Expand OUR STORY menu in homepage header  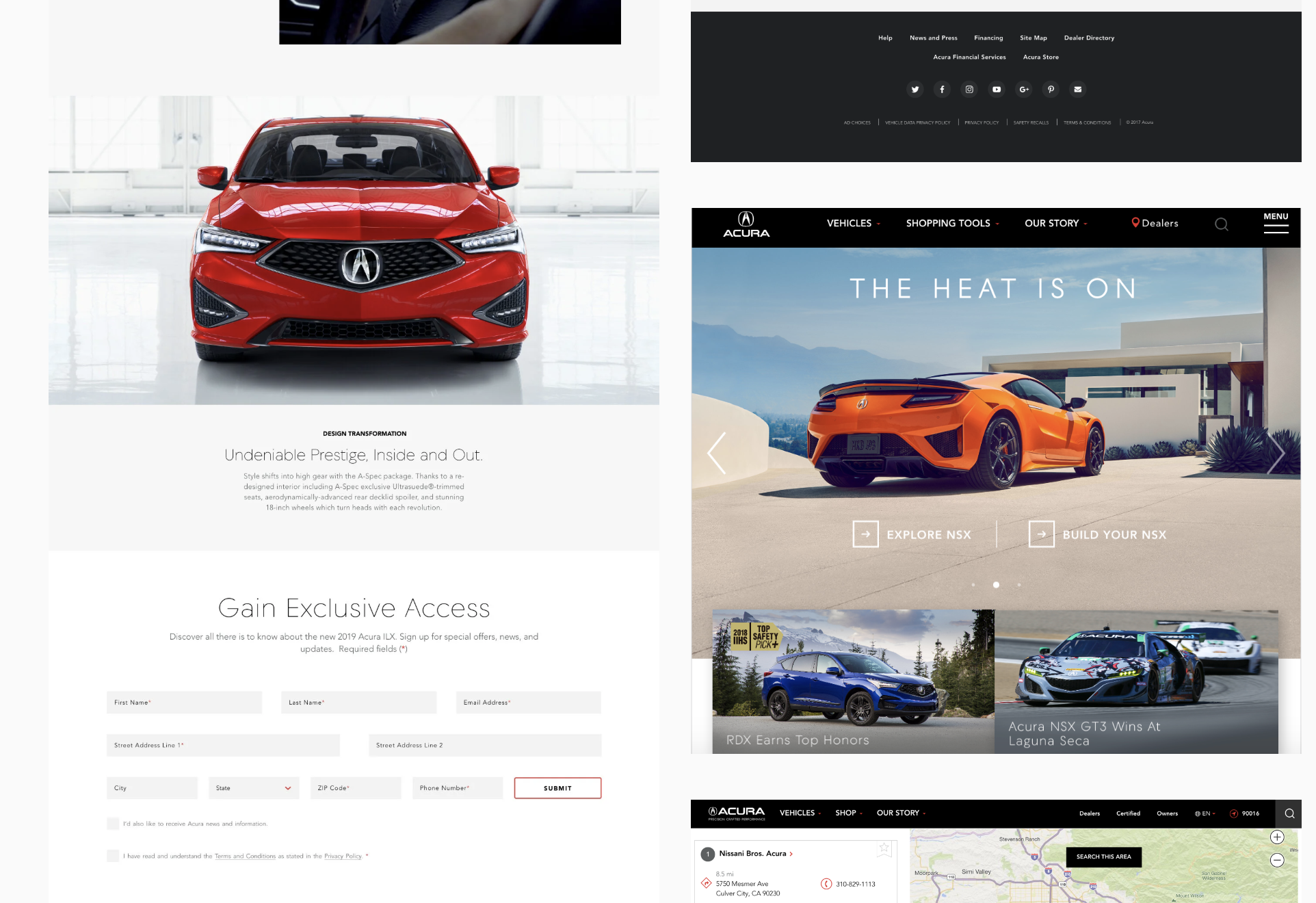1055,224
